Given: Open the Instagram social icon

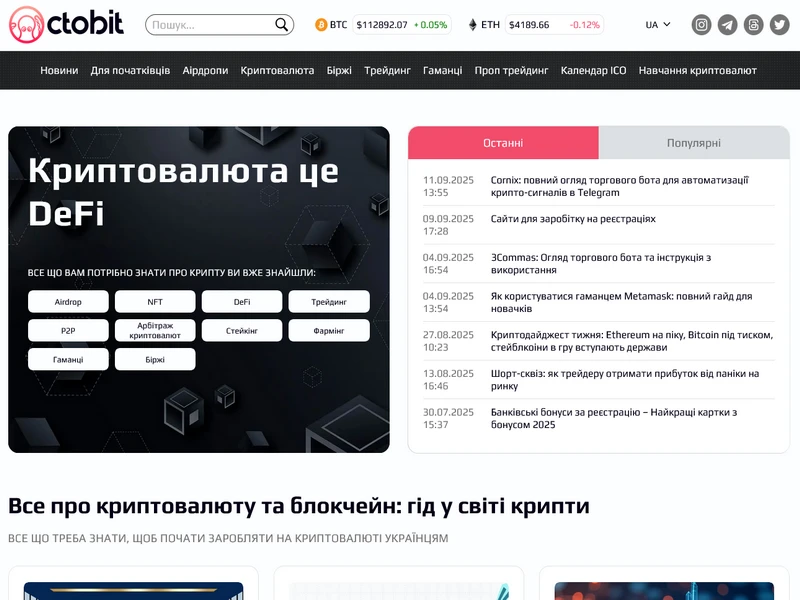Looking at the screenshot, I should (702, 24).
